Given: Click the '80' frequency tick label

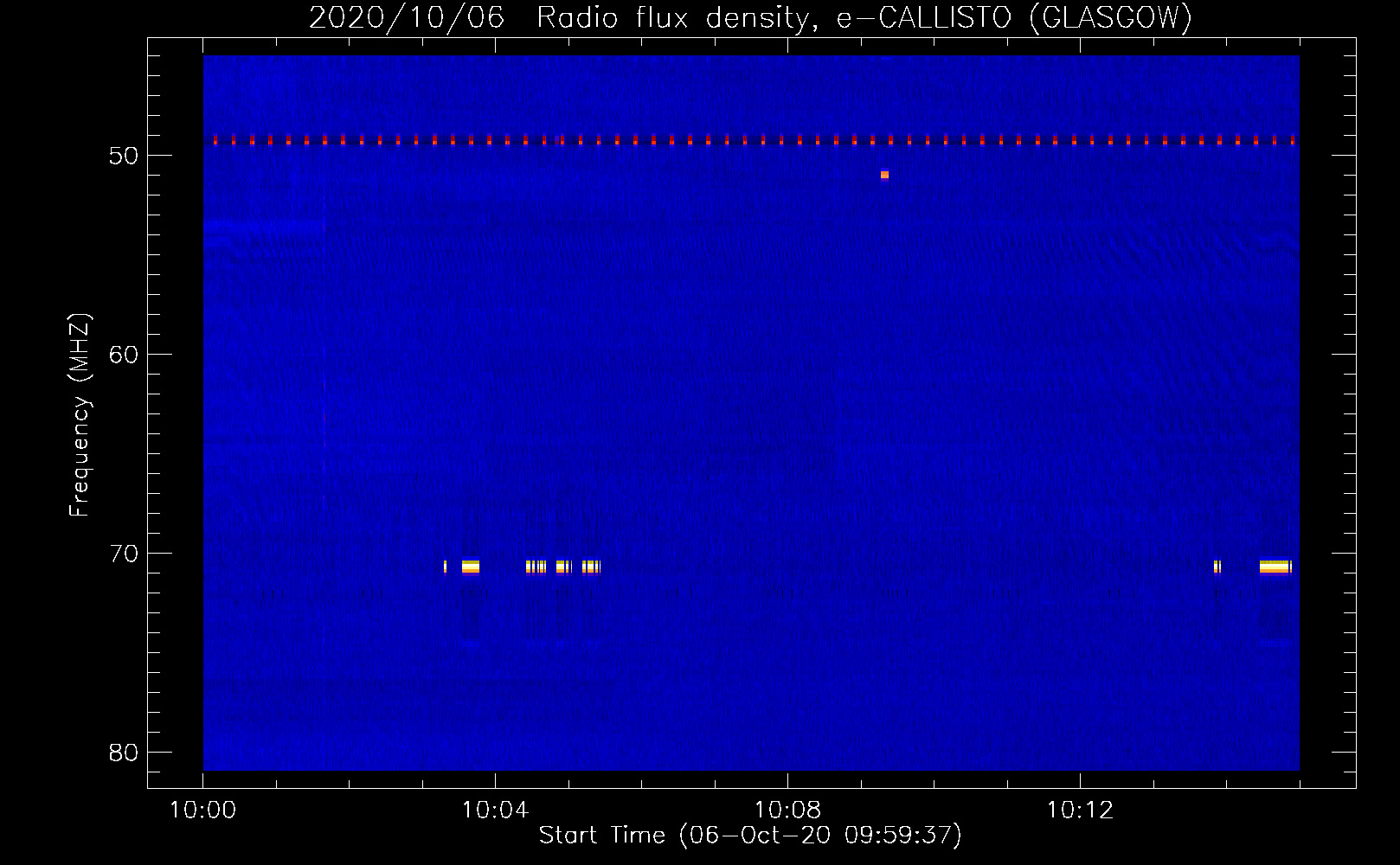Looking at the screenshot, I should (x=124, y=753).
